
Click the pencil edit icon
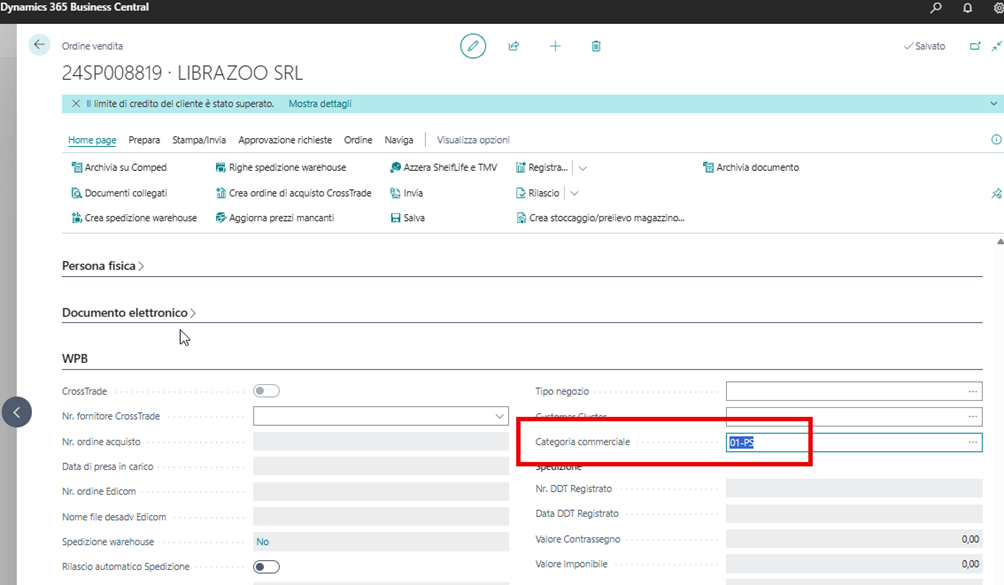click(473, 46)
